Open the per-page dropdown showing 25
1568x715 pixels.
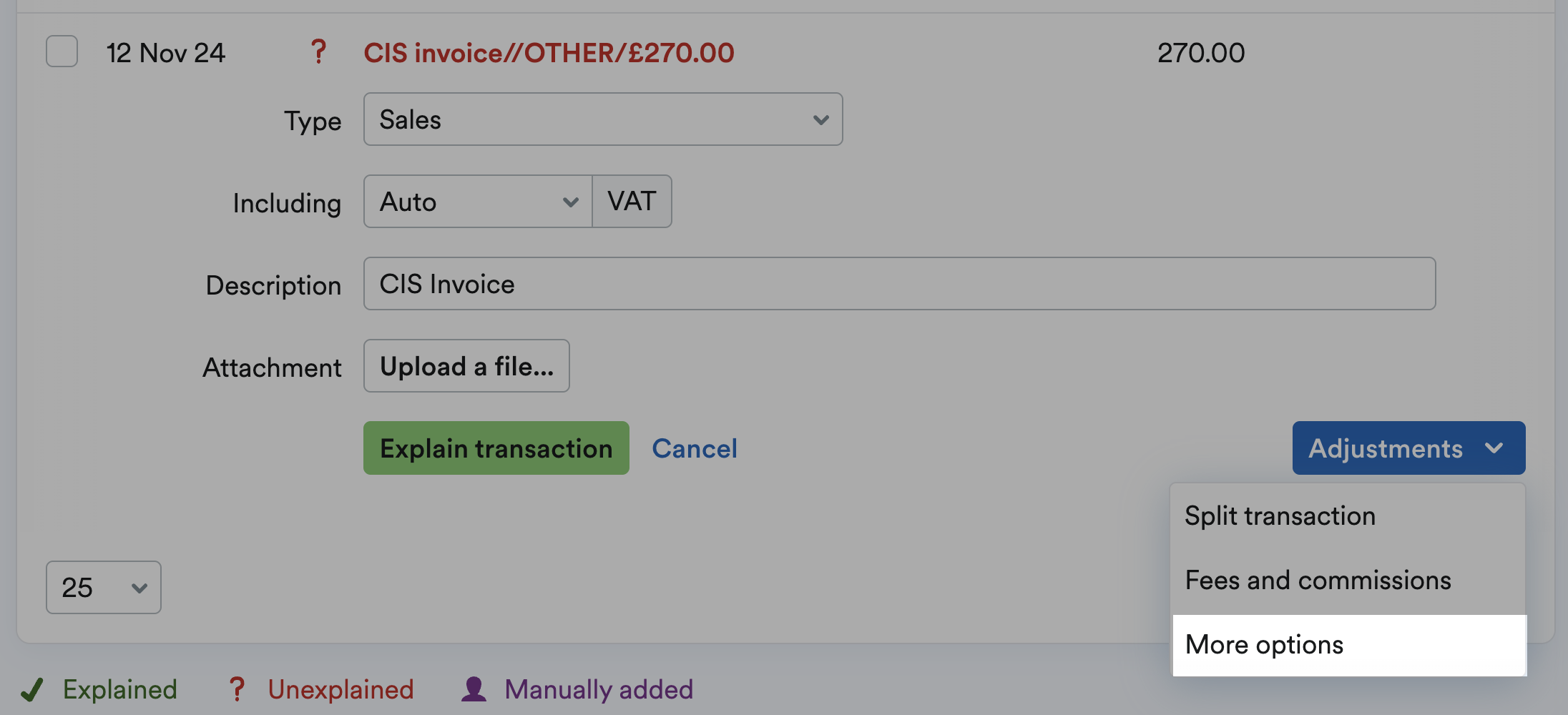pyautogui.click(x=103, y=587)
